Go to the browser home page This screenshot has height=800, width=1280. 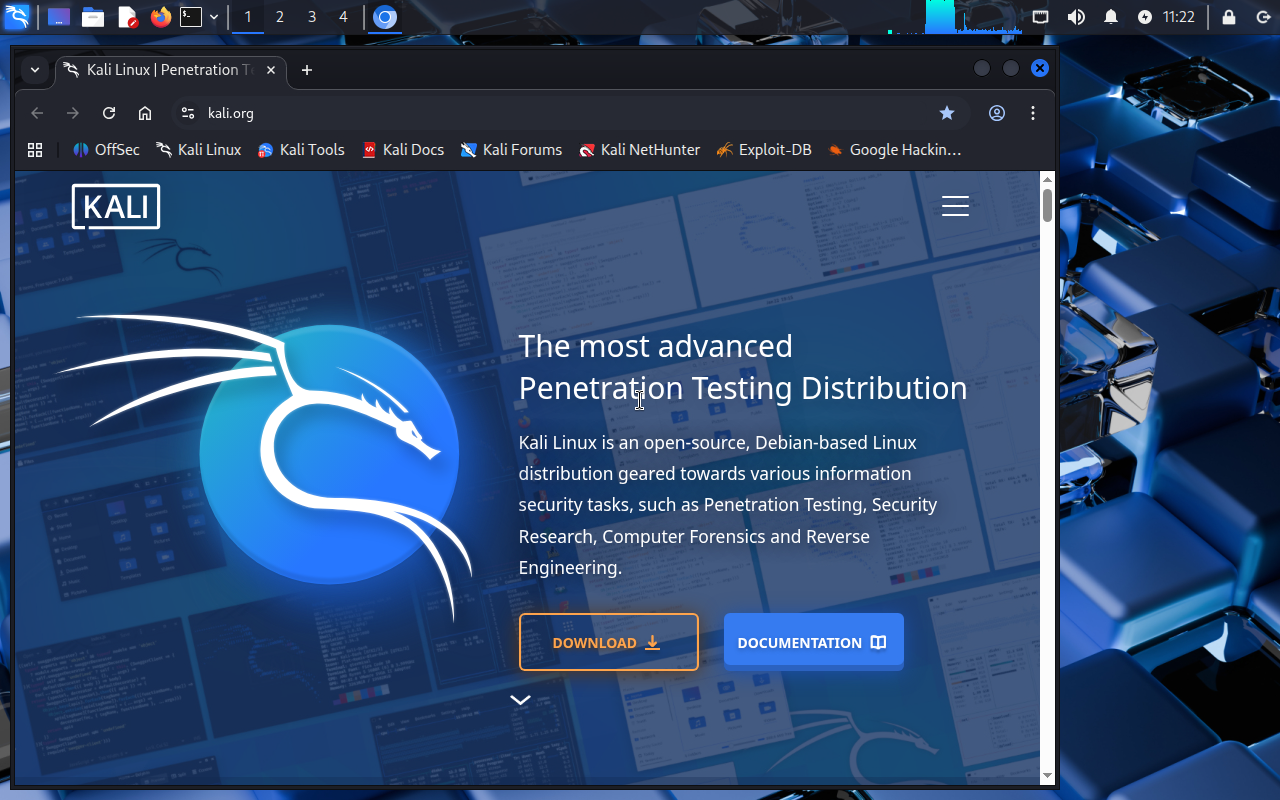[x=145, y=113]
